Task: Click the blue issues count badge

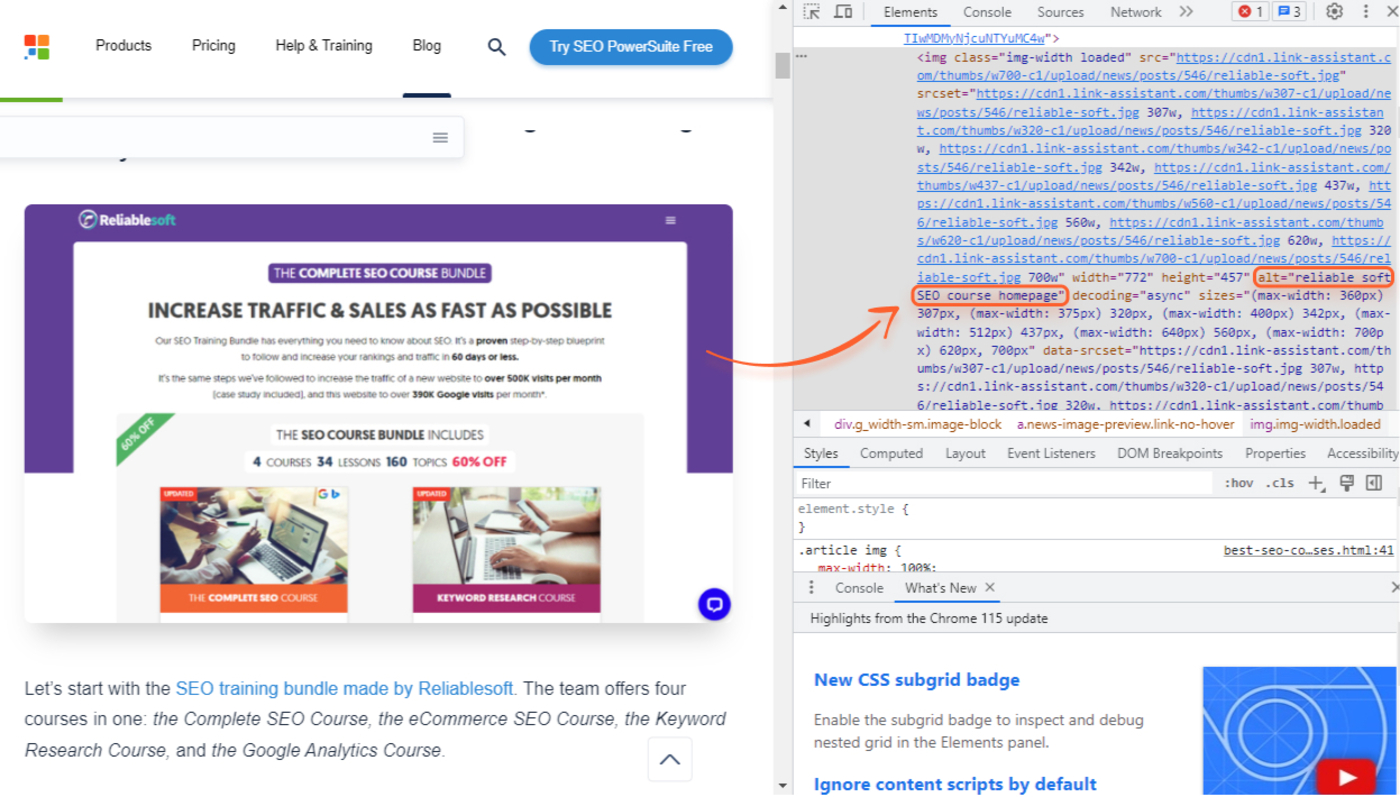Action: (x=1289, y=12)
